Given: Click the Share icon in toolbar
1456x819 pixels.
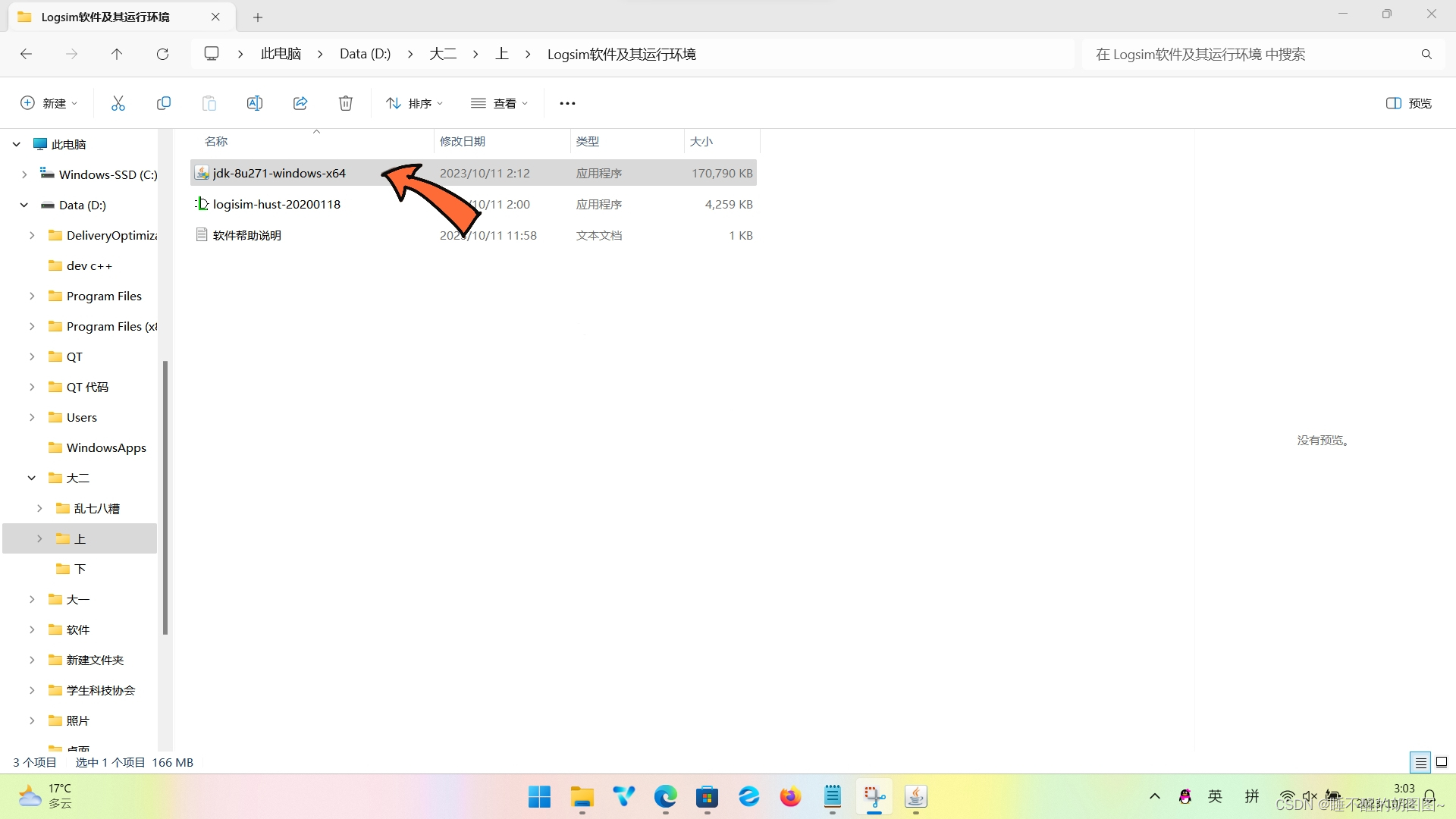Looking at the screenshot, I should [300, 103].
